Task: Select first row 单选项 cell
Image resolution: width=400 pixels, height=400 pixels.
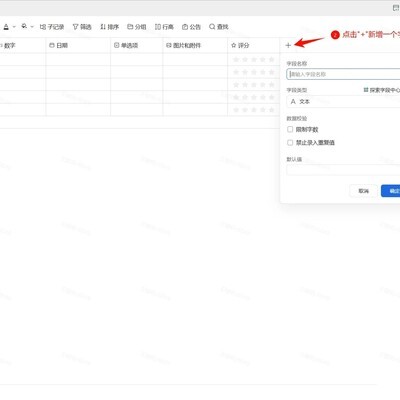Action: pyautogui.click(x=137, y=59)
